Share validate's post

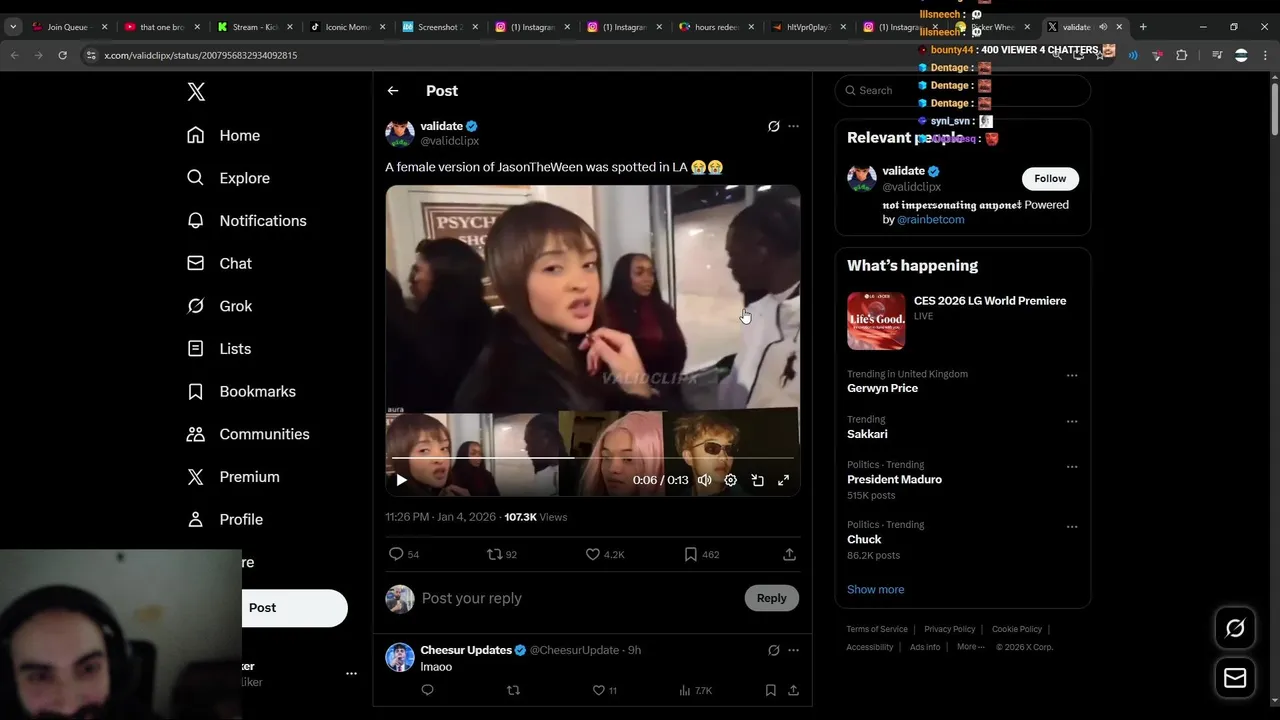click(x=789, y=554)
